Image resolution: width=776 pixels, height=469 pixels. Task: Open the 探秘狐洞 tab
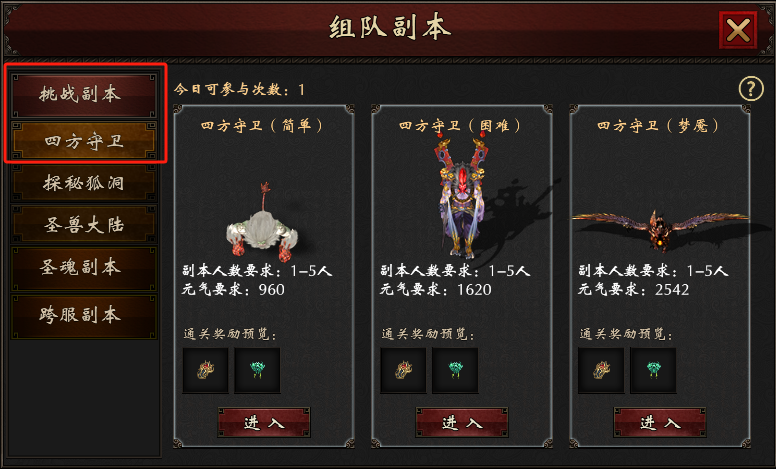click(x=84, y=183)
